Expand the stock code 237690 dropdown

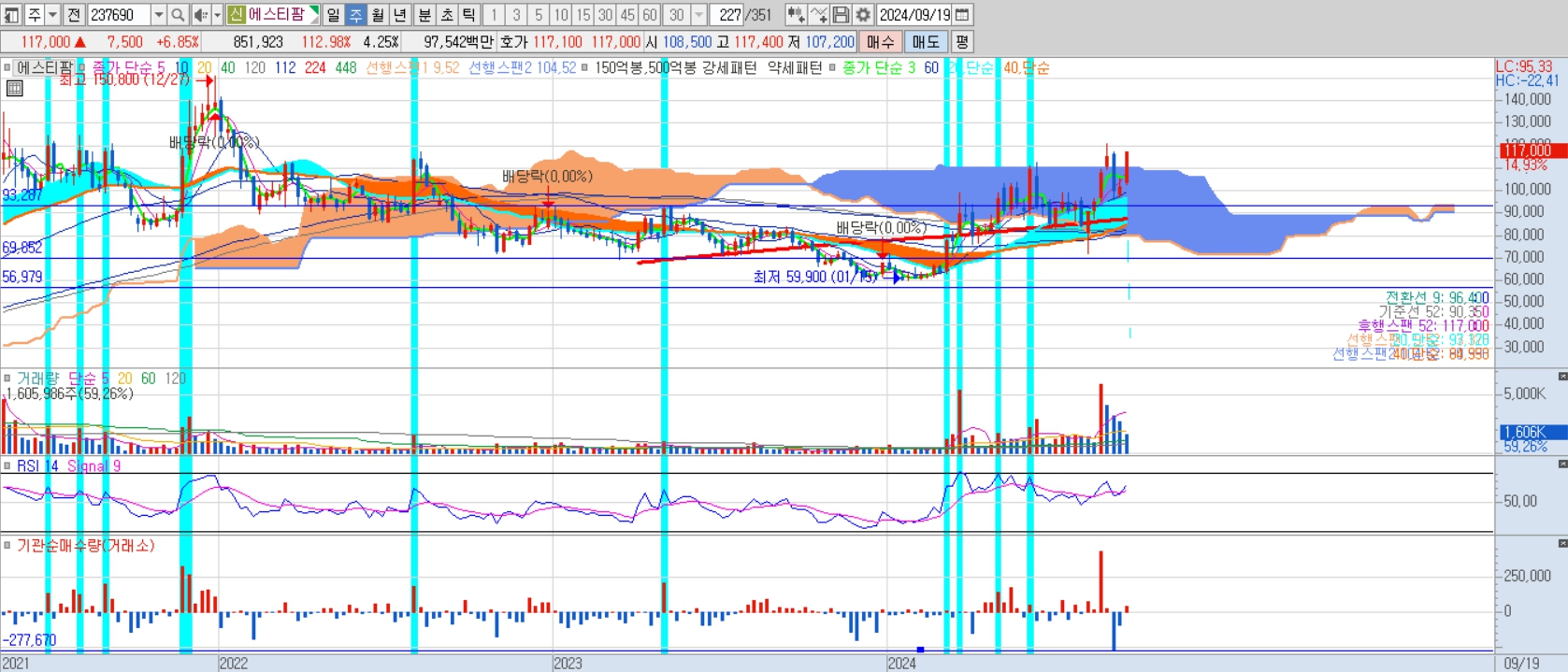[x=158, y=15]
